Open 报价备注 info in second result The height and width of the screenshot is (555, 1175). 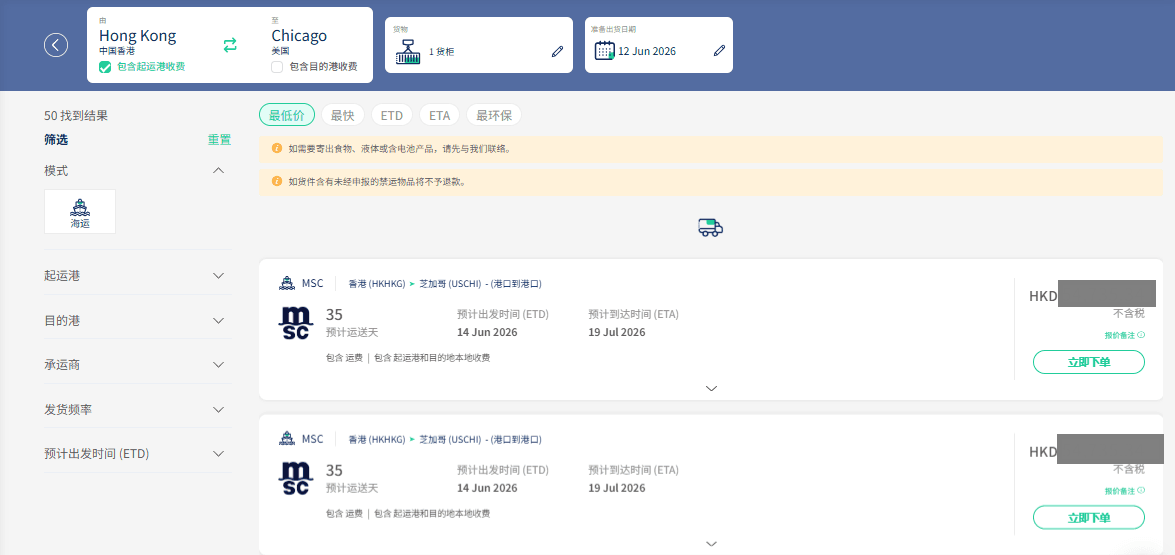click(1125, 491)
